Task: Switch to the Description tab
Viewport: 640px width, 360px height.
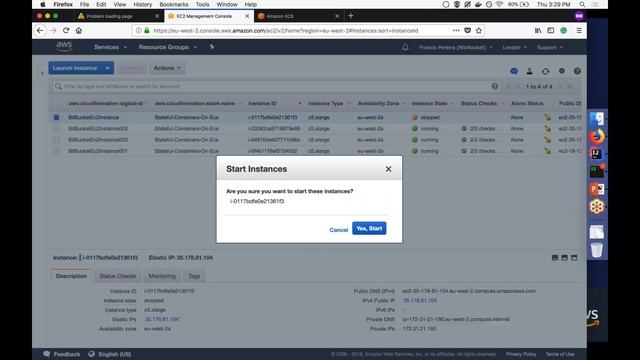Action: pos(71,276)
